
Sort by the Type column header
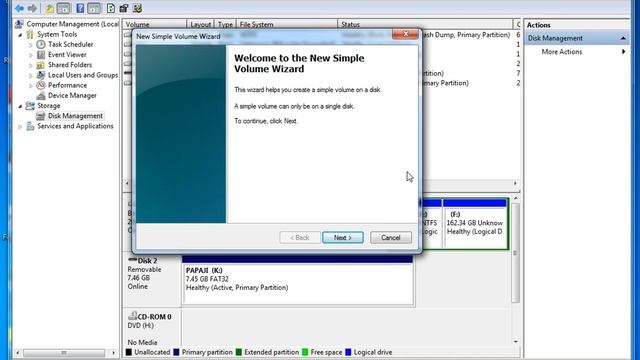click(225, 24)
